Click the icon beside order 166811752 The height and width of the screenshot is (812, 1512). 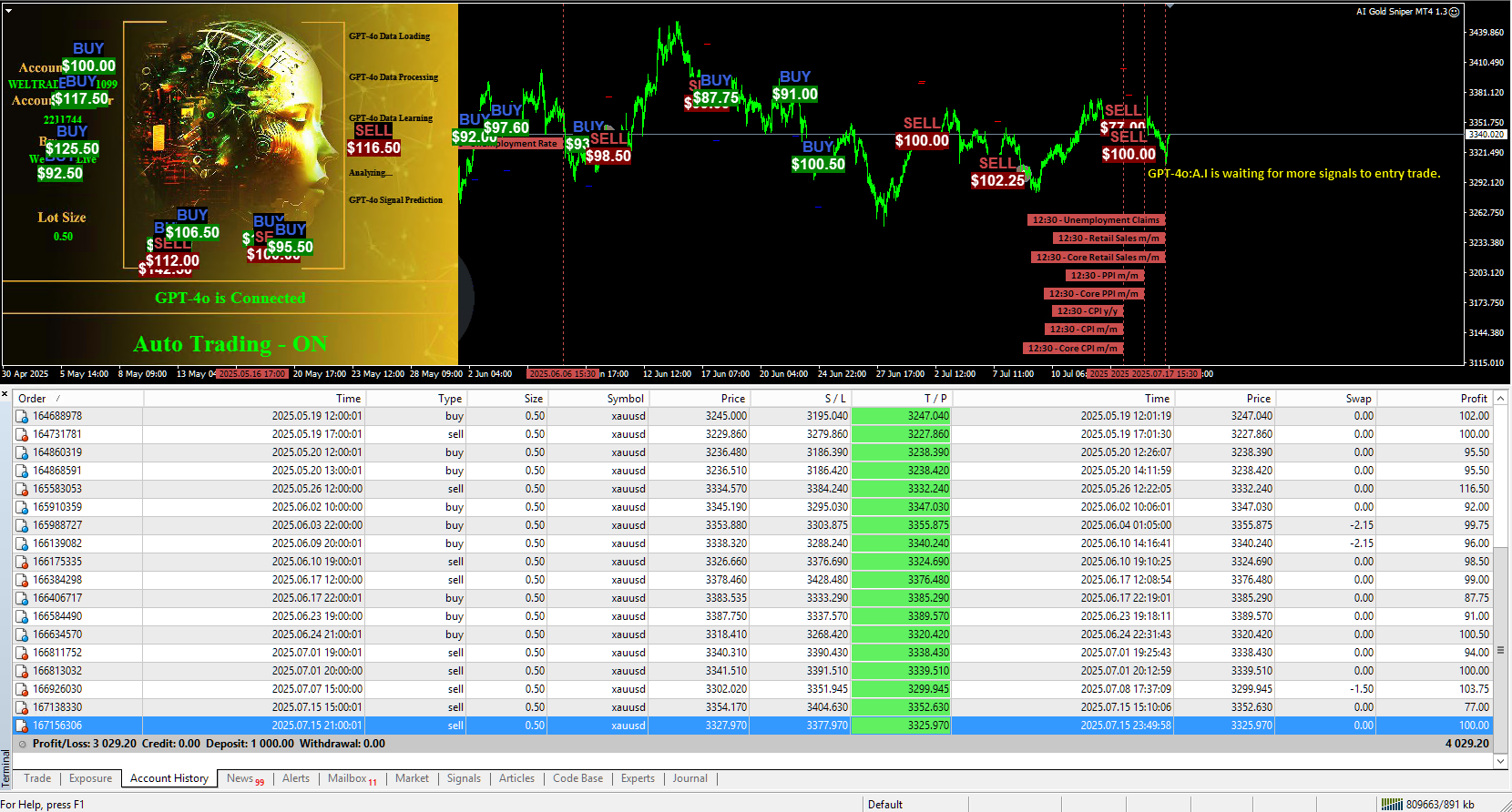(22, 653)
